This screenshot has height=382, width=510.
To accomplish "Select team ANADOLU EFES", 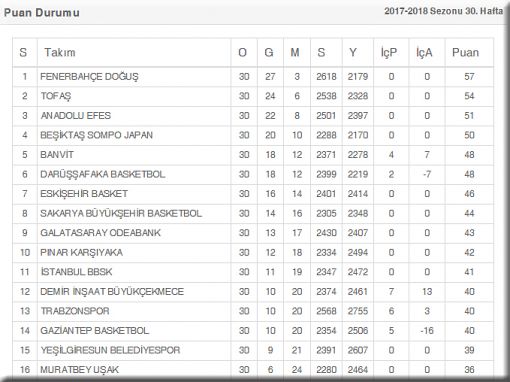I will tap(75, 116).
